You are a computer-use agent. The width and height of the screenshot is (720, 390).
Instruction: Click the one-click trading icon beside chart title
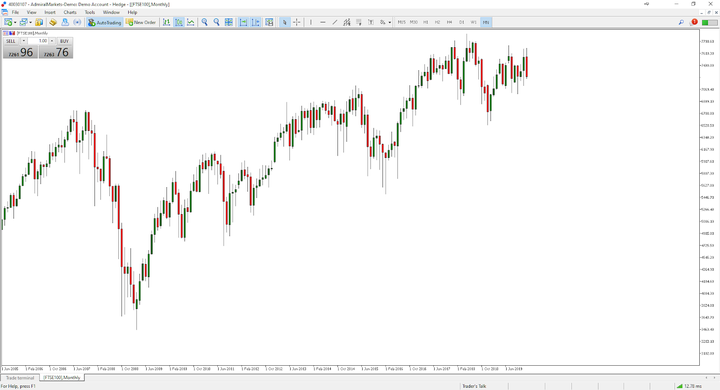pyautogui.click(x=6, y=33)
